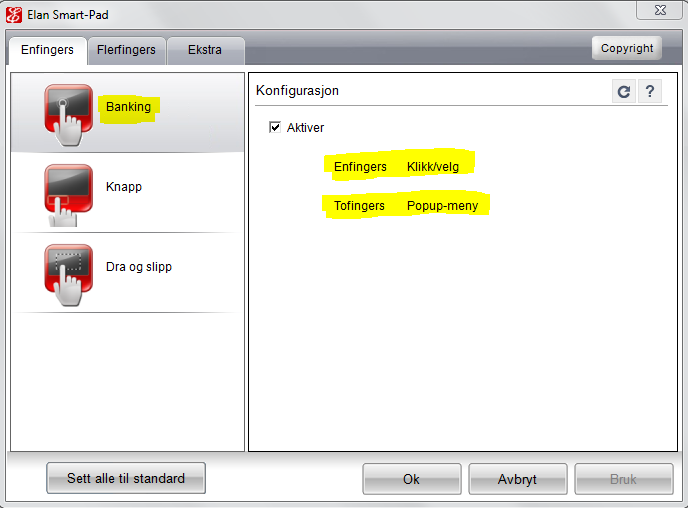Click the Copyright button
This screenshot has height=508, width=688.
pyautogui.click(x=627, y=48)
